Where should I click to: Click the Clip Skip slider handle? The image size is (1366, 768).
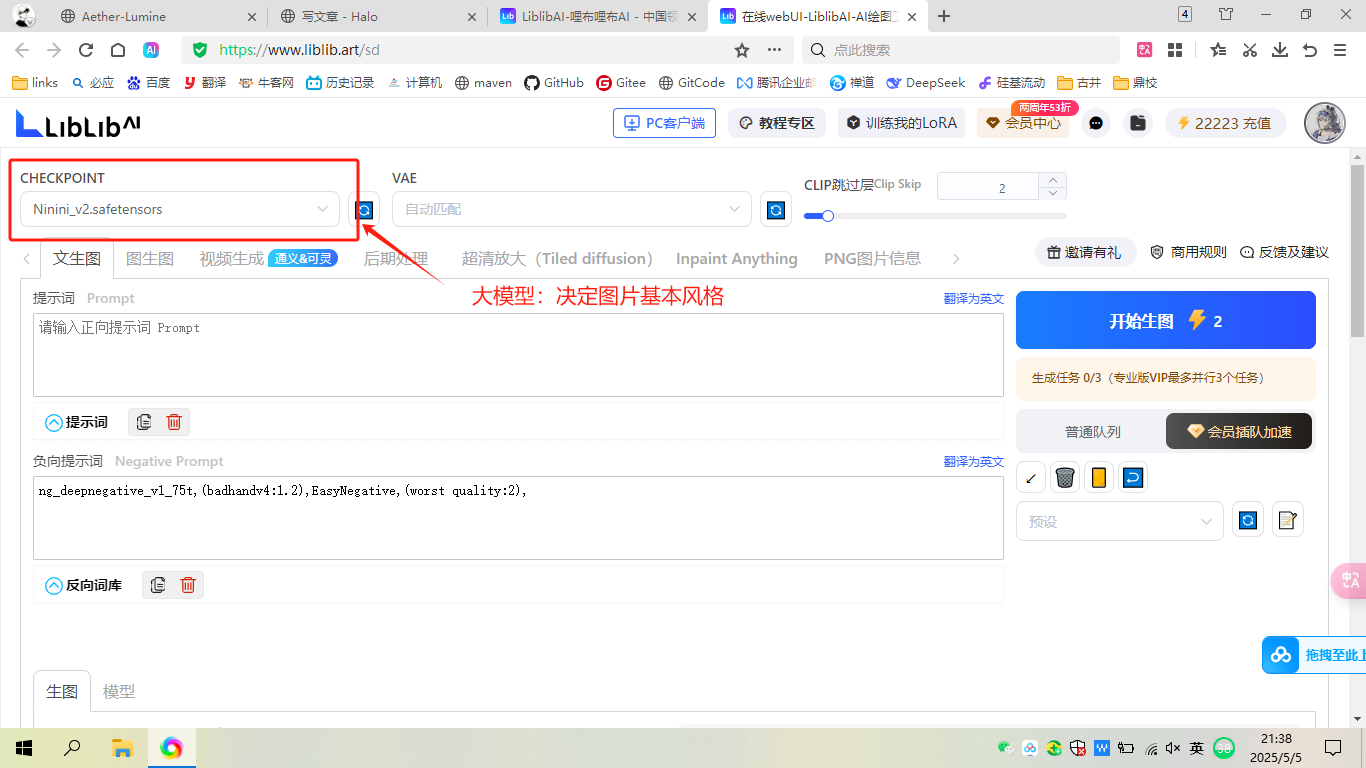tap(828, 216)
